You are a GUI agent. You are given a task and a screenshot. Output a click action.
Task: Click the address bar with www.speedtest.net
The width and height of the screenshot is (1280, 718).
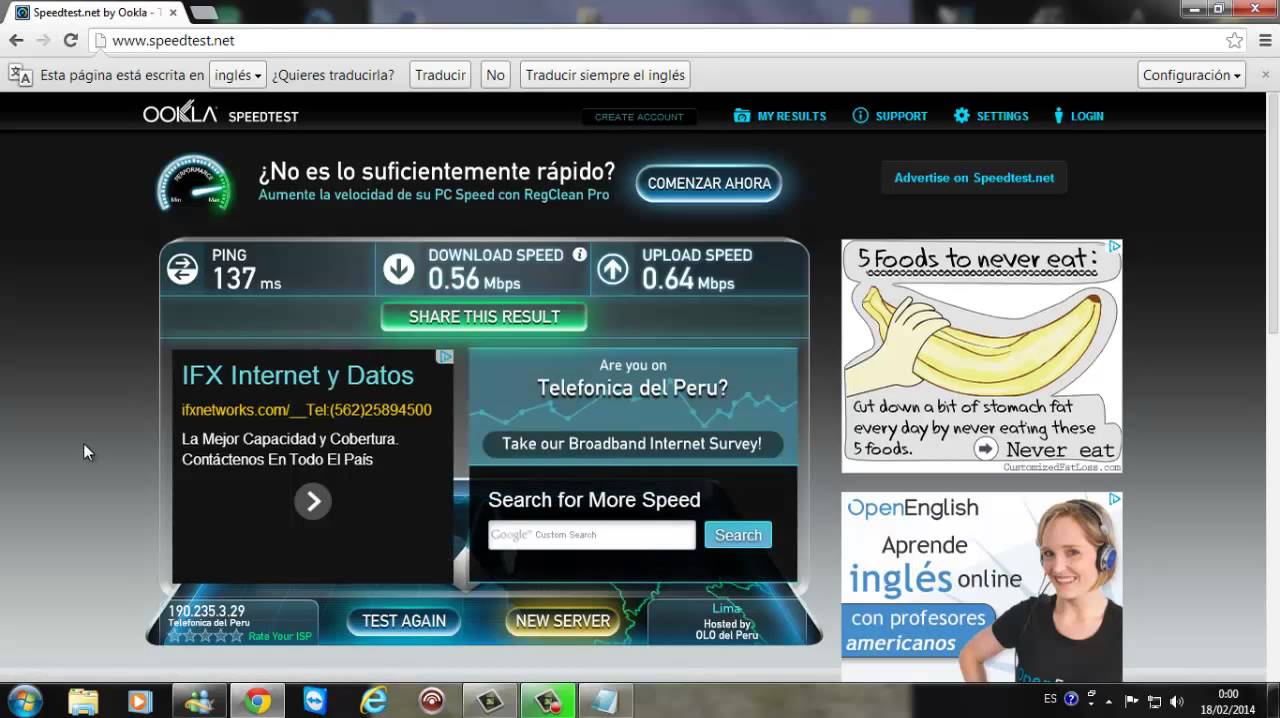coord(660,40)
